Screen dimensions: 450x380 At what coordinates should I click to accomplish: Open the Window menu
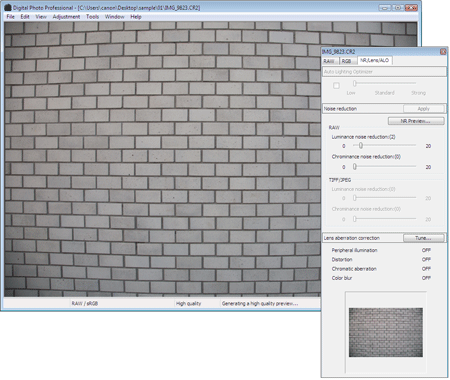114,17
